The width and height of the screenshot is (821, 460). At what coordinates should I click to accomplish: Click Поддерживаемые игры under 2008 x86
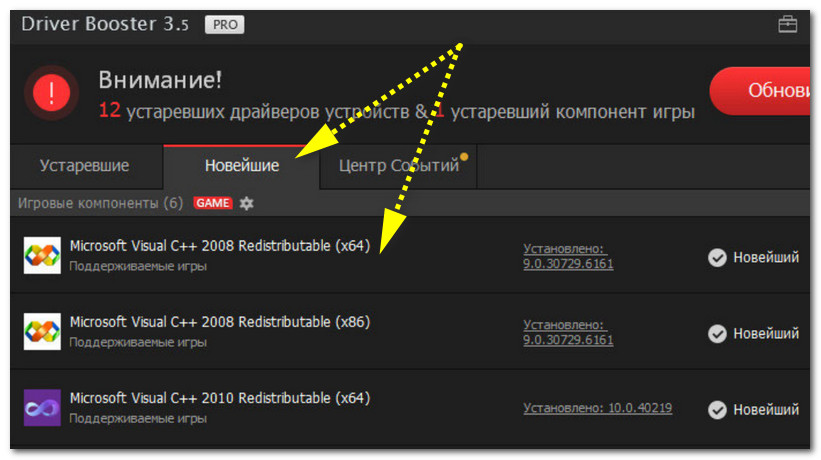[138, 342]
